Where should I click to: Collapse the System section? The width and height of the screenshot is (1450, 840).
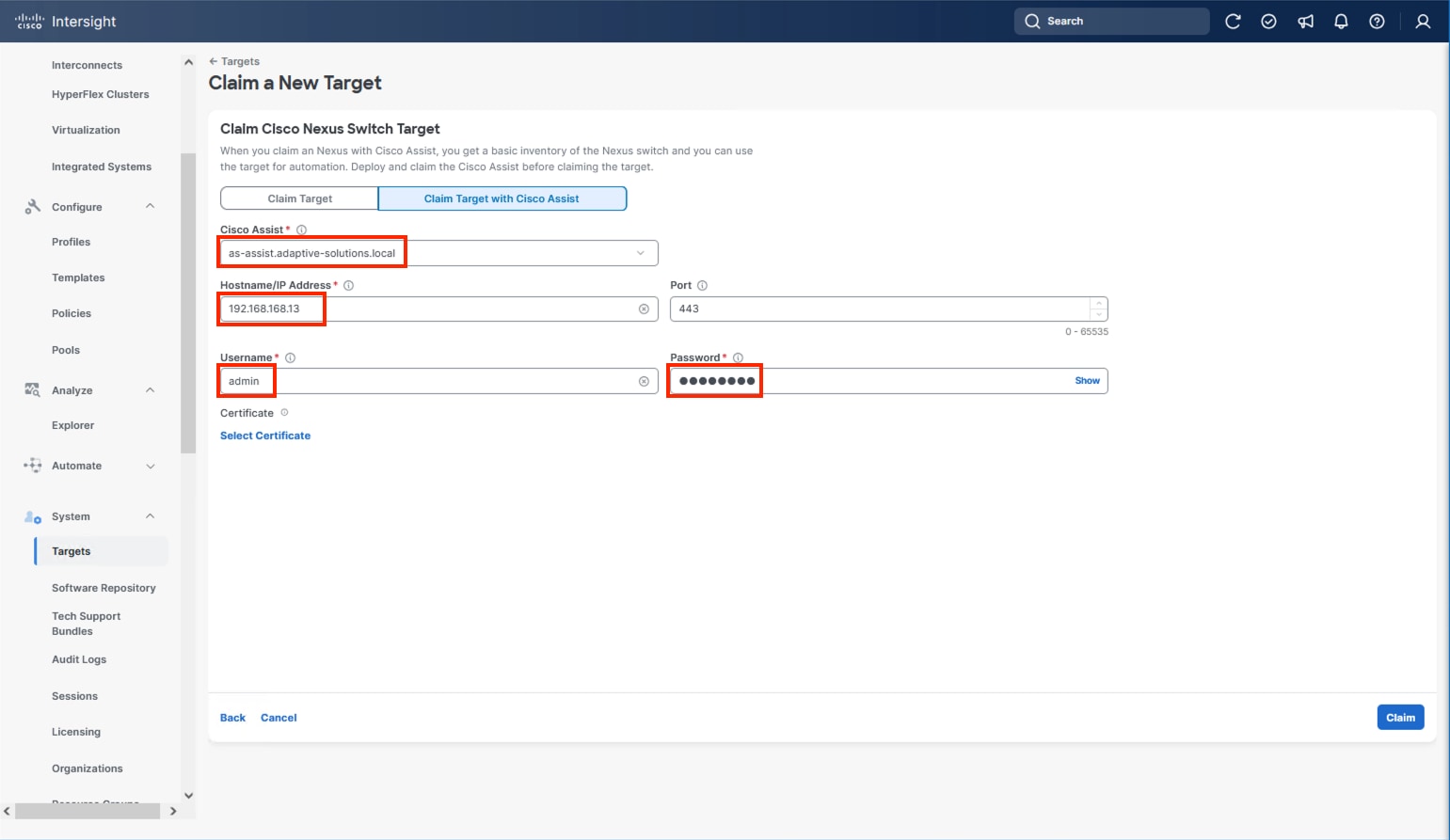click(150, 515)
